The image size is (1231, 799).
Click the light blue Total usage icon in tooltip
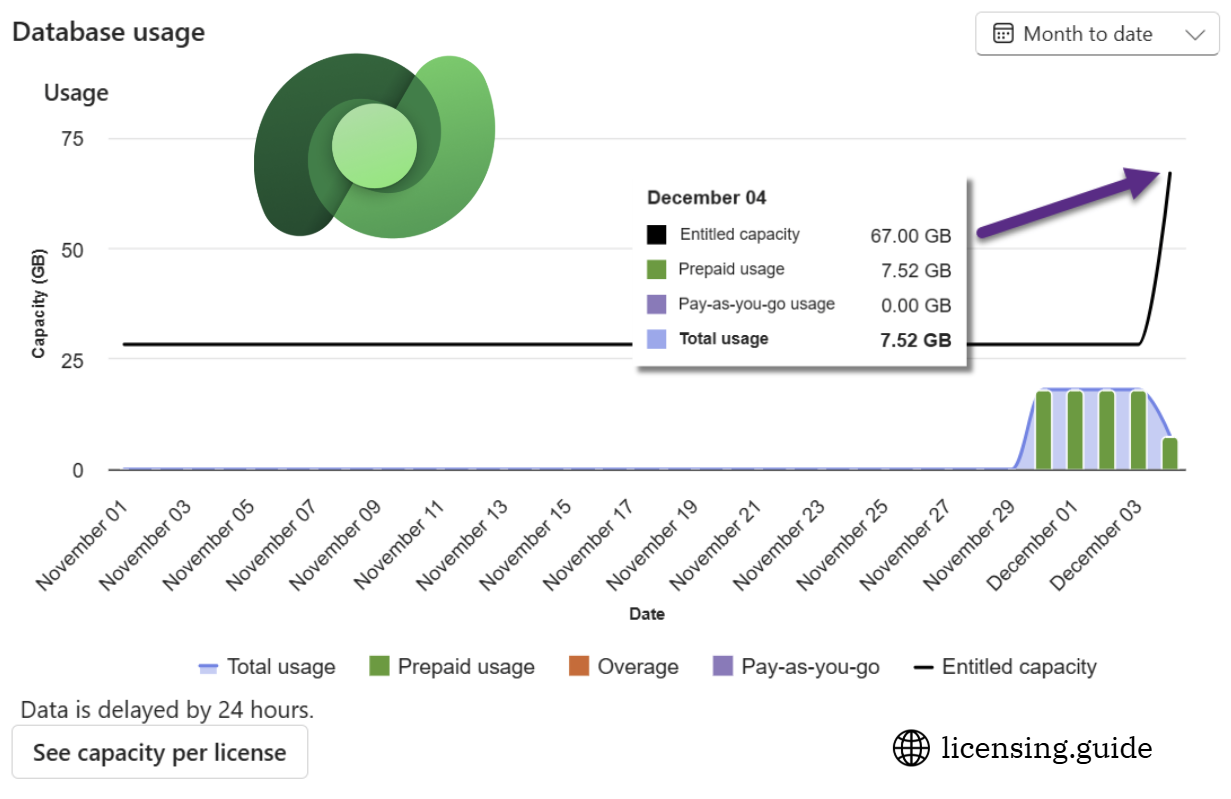coord(656,338)
